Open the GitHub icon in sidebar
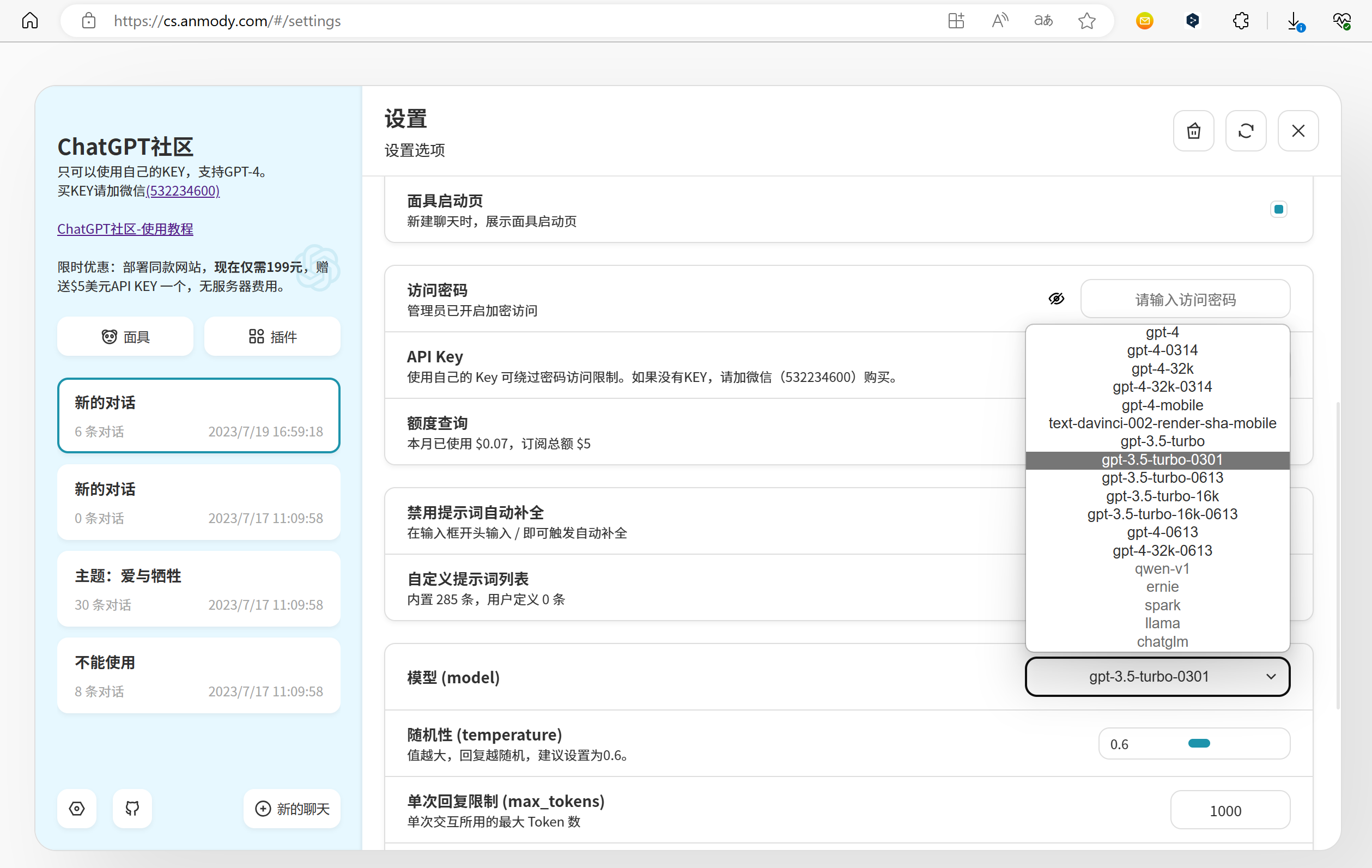The image size is (1372, 868). [x=132, y=808]
